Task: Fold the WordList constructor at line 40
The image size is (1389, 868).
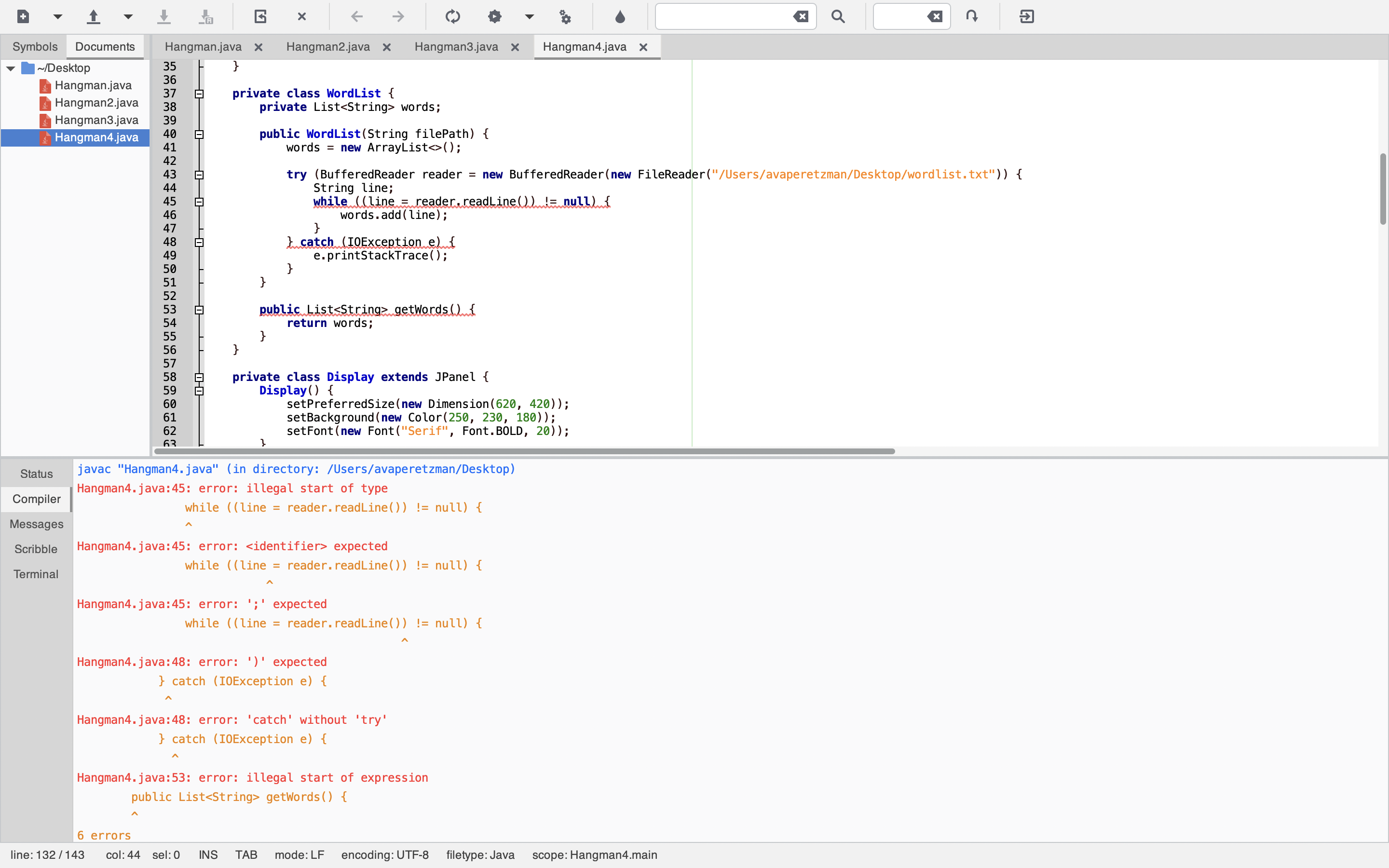Action: pyautogui.click(x=199, y=135)
